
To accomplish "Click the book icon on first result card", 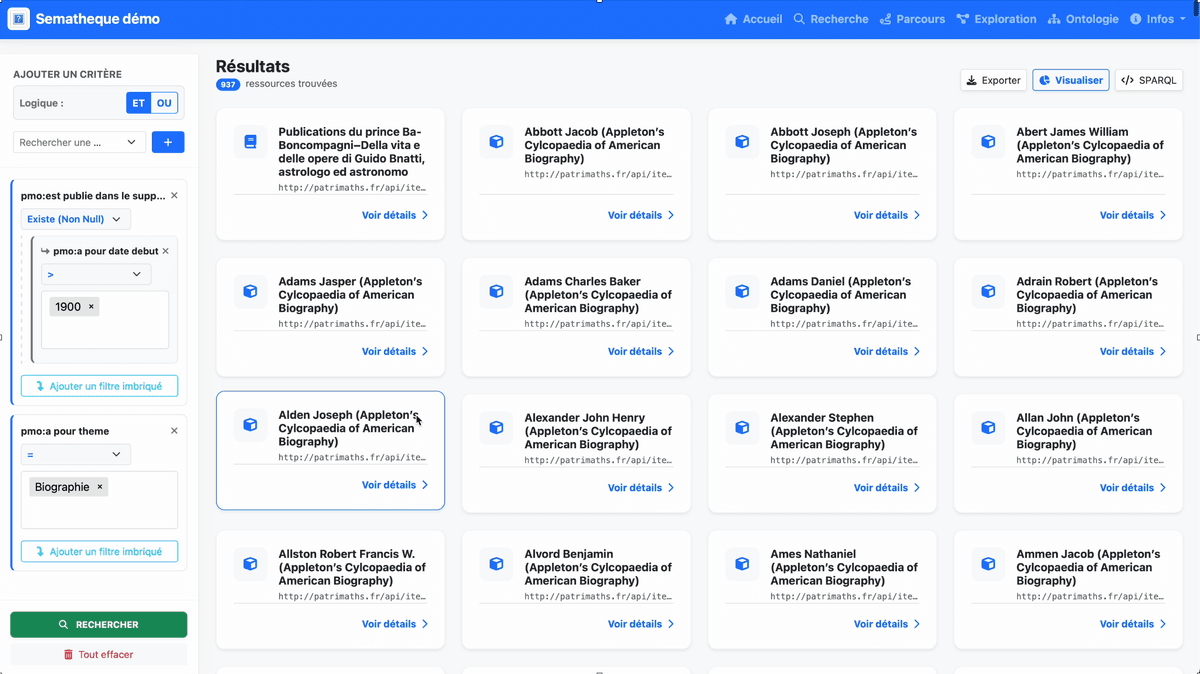I will click(x=250, y=142).
